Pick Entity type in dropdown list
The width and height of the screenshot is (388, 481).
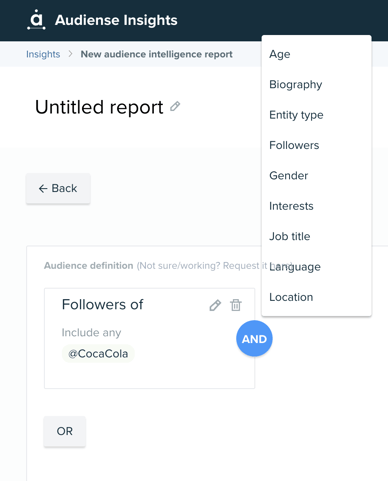[x=316, y=115]
